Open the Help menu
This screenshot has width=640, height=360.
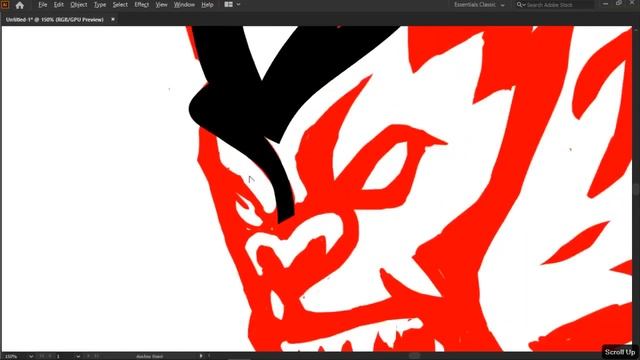tap(207, 5)
